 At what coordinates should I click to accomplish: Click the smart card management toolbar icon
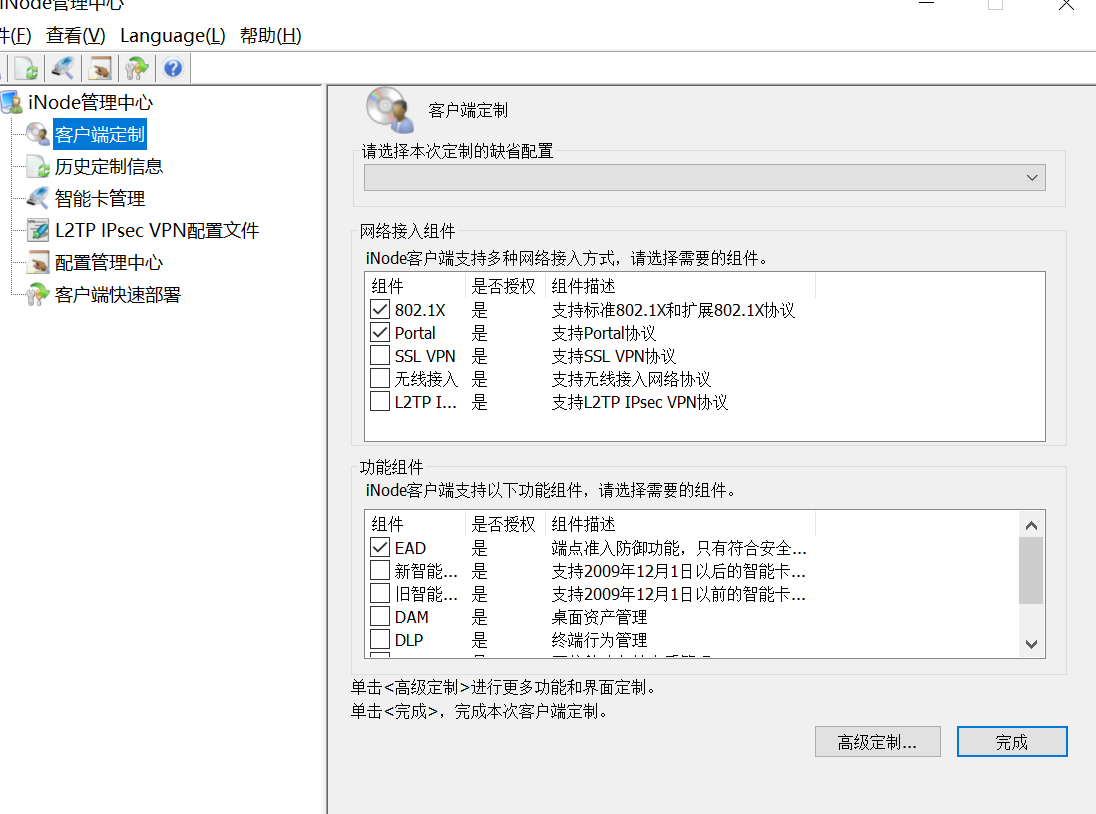pos(63,68)
